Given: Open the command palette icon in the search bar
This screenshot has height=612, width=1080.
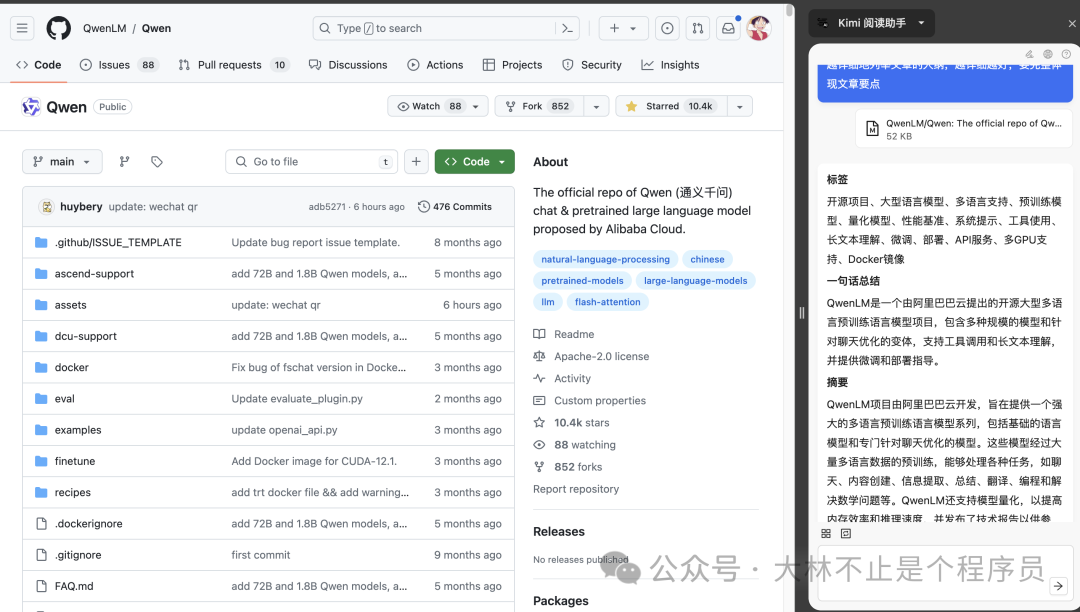Looking at the screenshot, I should [568, 28].
